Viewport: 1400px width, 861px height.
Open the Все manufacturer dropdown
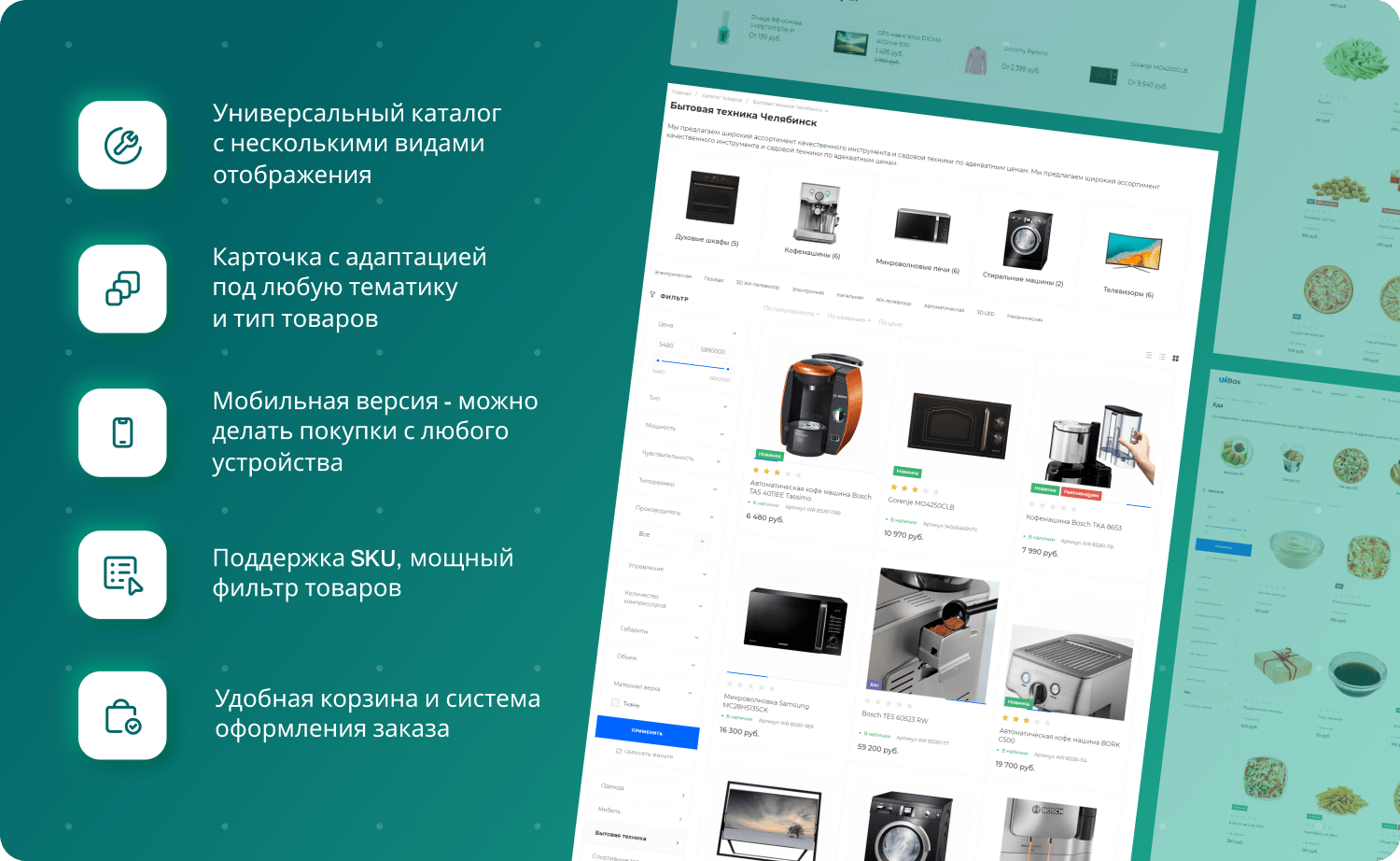pos(672,537)
